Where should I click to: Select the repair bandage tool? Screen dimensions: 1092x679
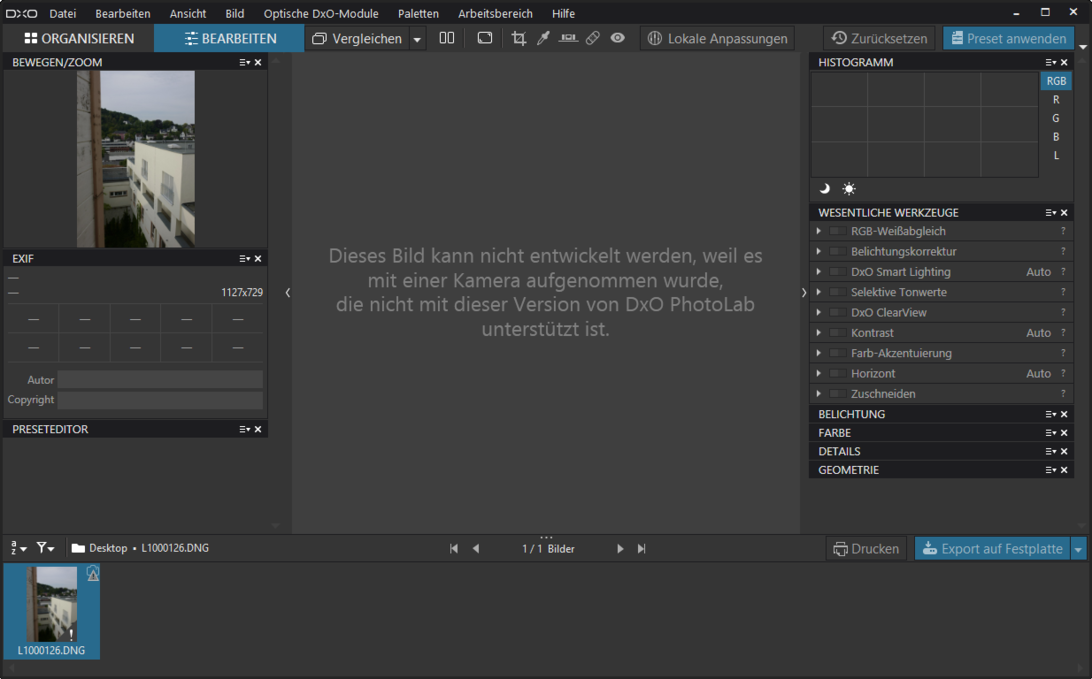pos(593,38)
